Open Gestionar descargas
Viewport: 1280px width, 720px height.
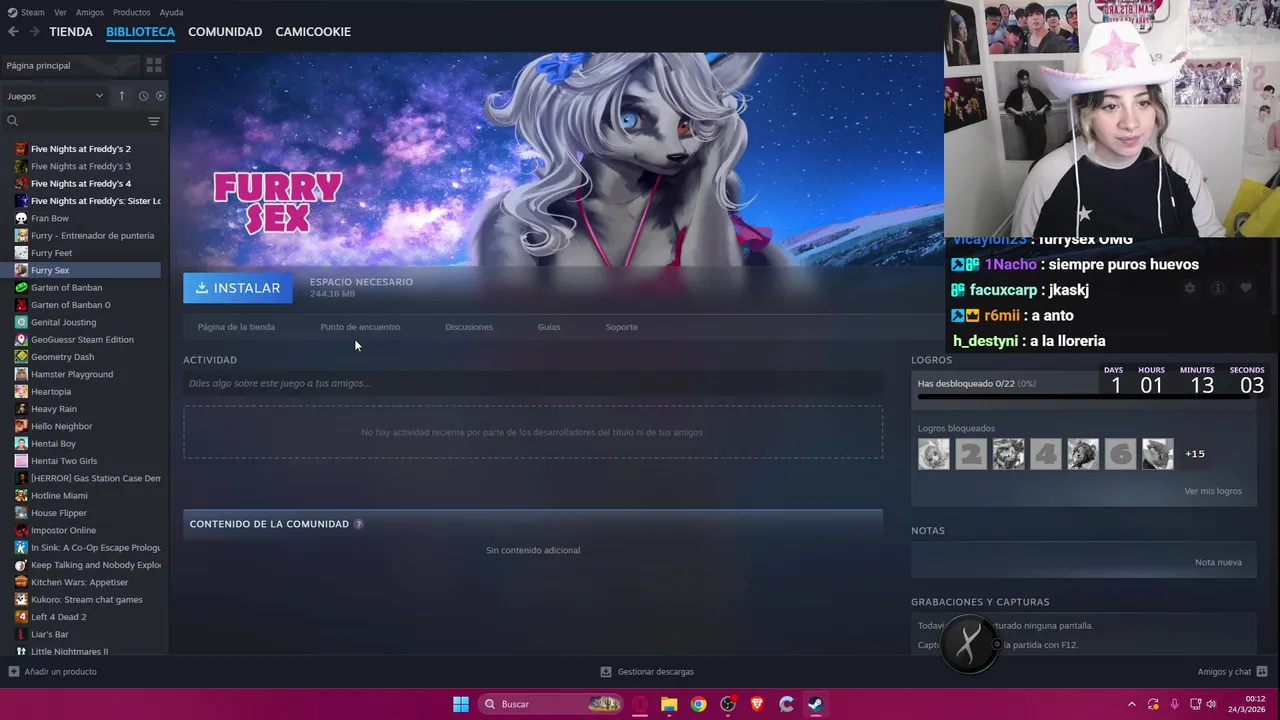pyautogui.click(x=647, y=672)
